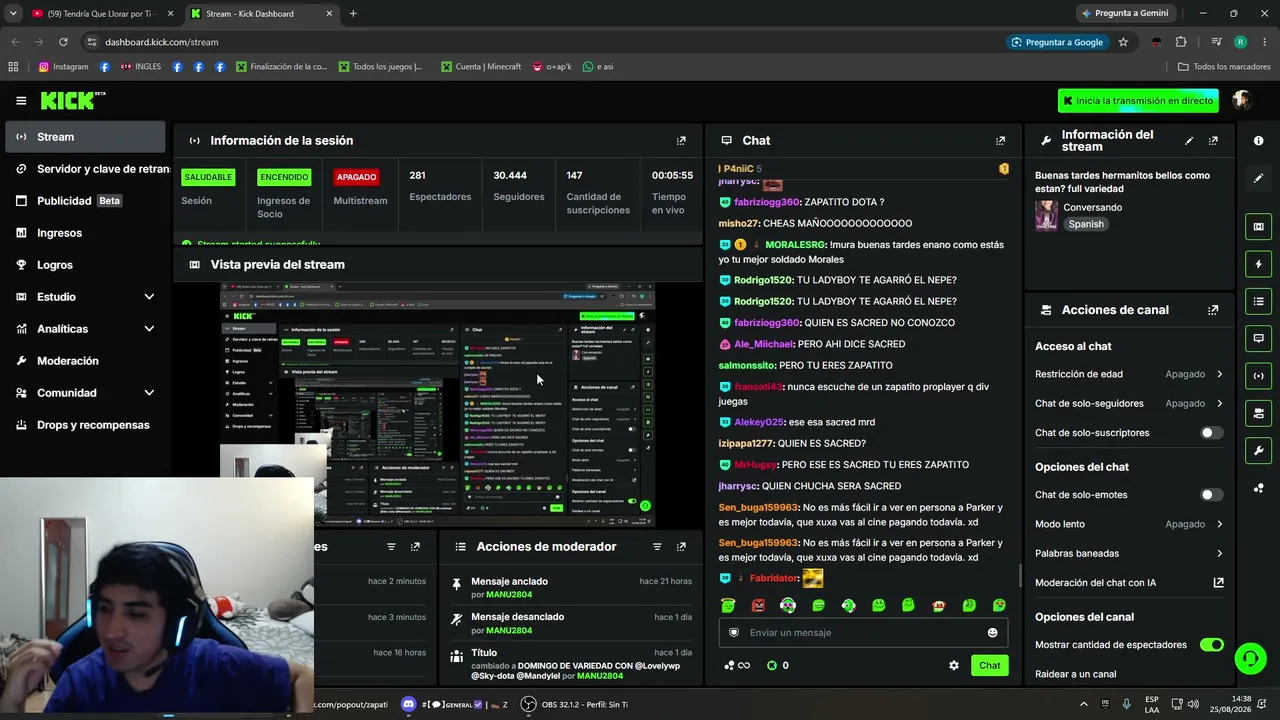
Task: Open Restricción de edad options
Action: pyautogui.click(x=1129, y=374)
